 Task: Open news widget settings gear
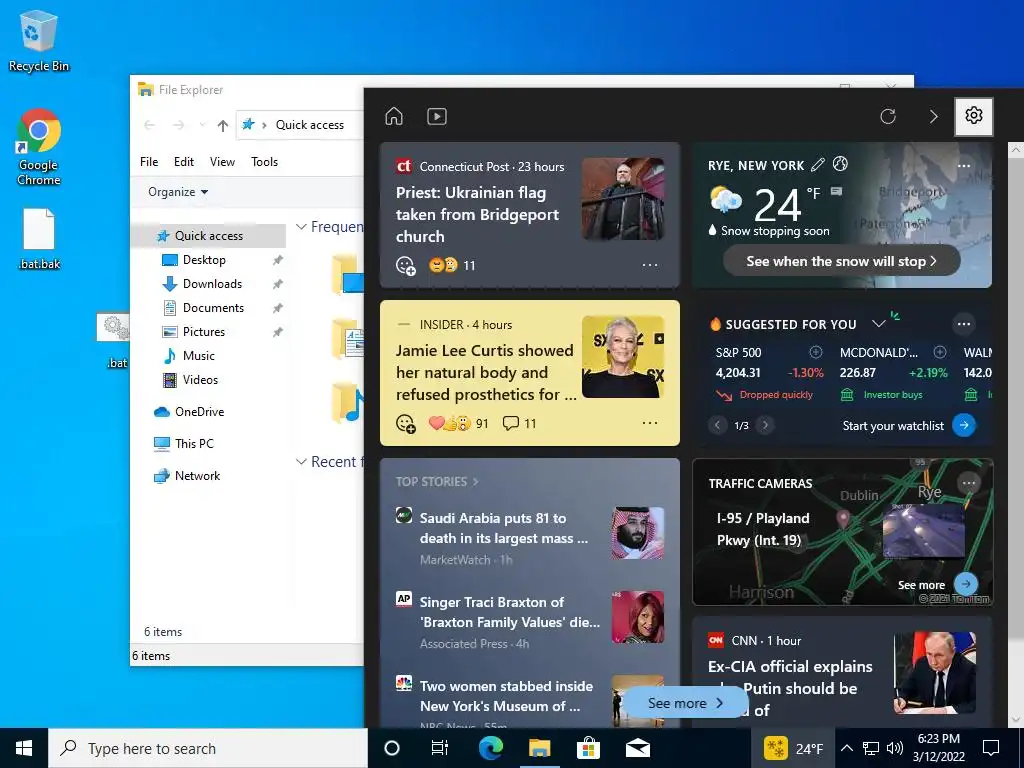974,116
